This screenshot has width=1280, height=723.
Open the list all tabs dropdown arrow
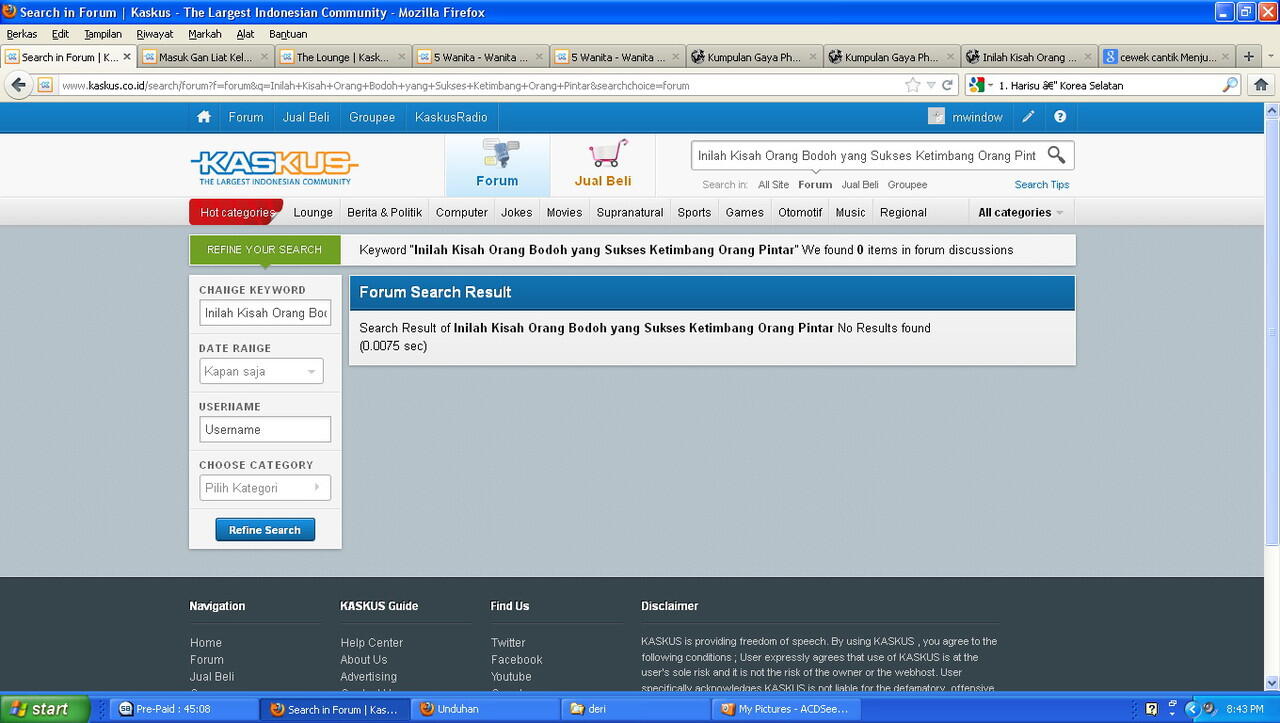click(1270, 57)
